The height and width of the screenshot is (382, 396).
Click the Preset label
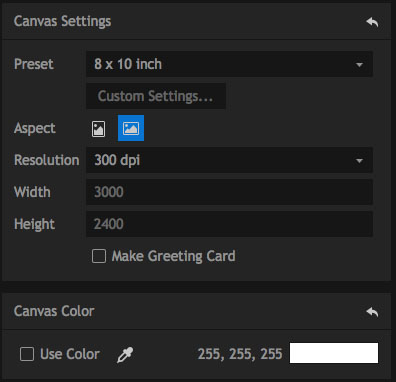(34, 64)
